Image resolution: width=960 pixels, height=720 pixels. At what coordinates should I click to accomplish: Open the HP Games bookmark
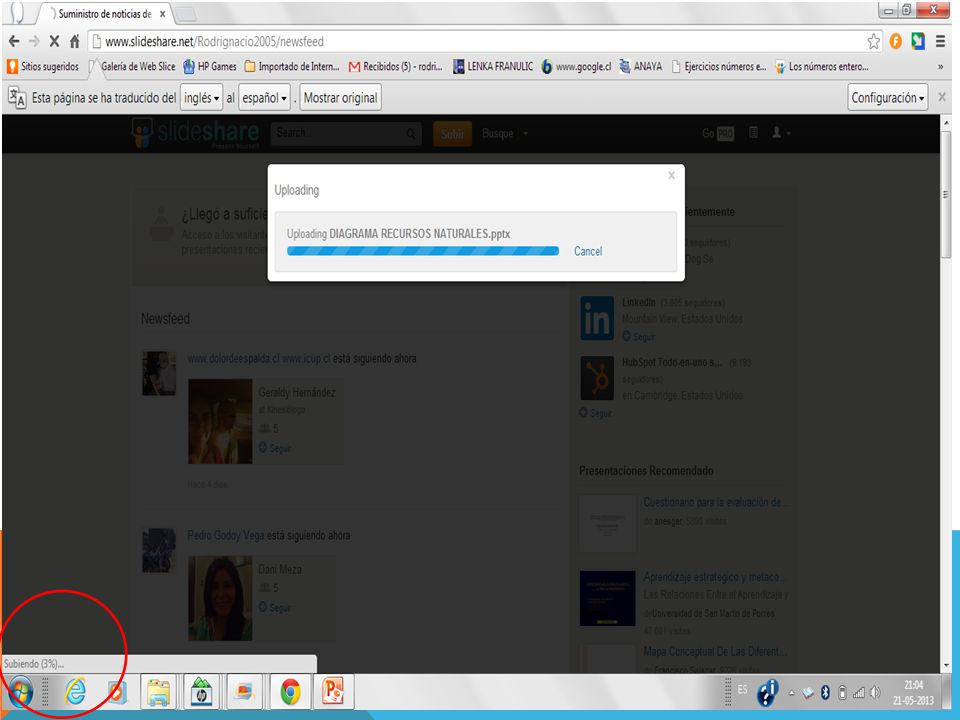click(209, 66)
